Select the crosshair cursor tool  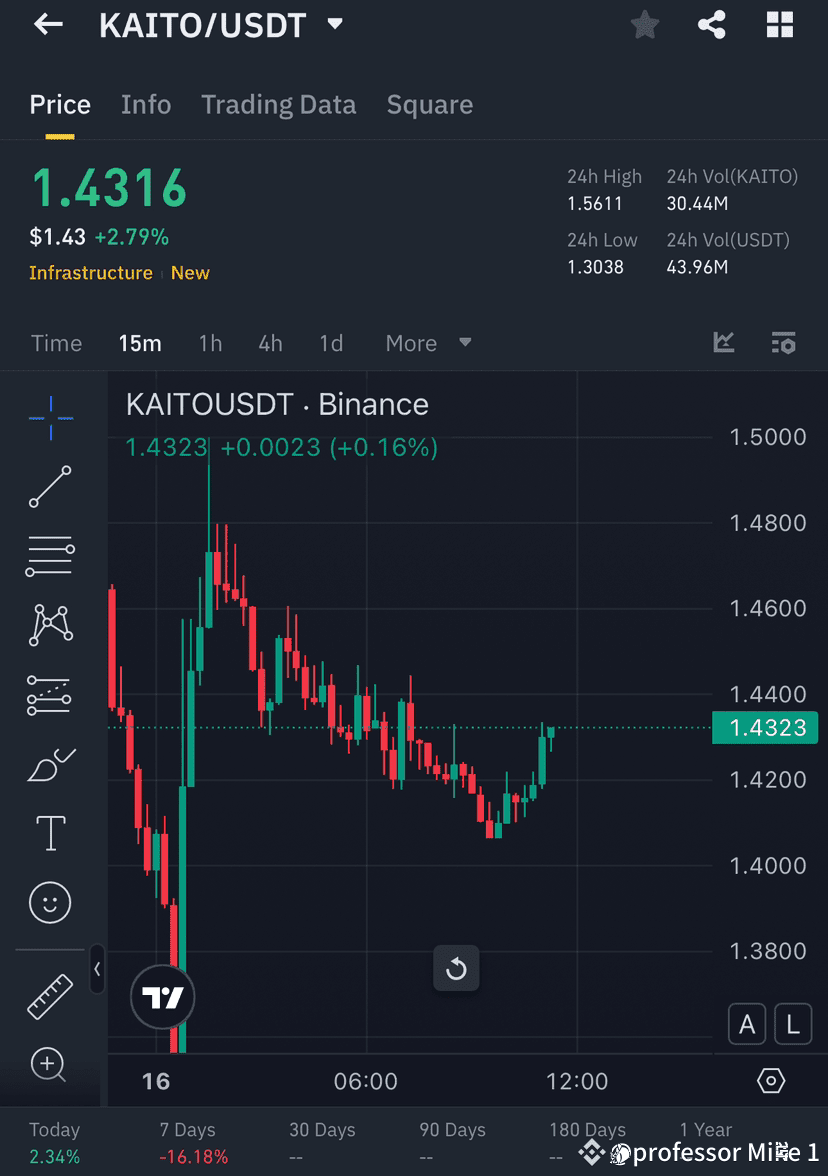point(50,418)
